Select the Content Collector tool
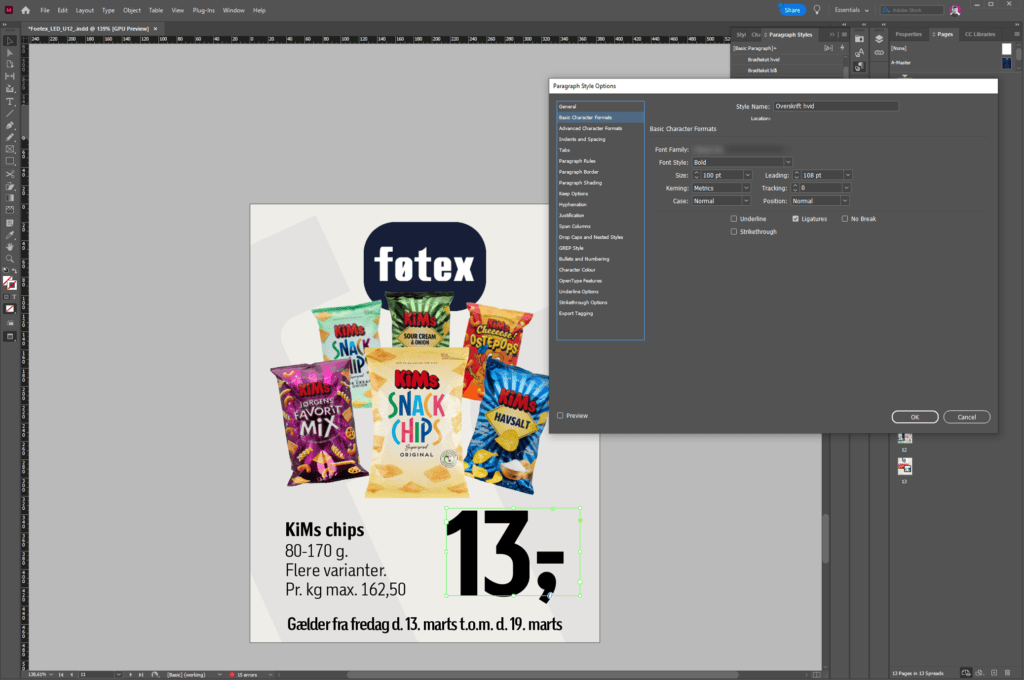Viewport: 1024px width, 680px height. pyautogui.click(x=10, y=89)
